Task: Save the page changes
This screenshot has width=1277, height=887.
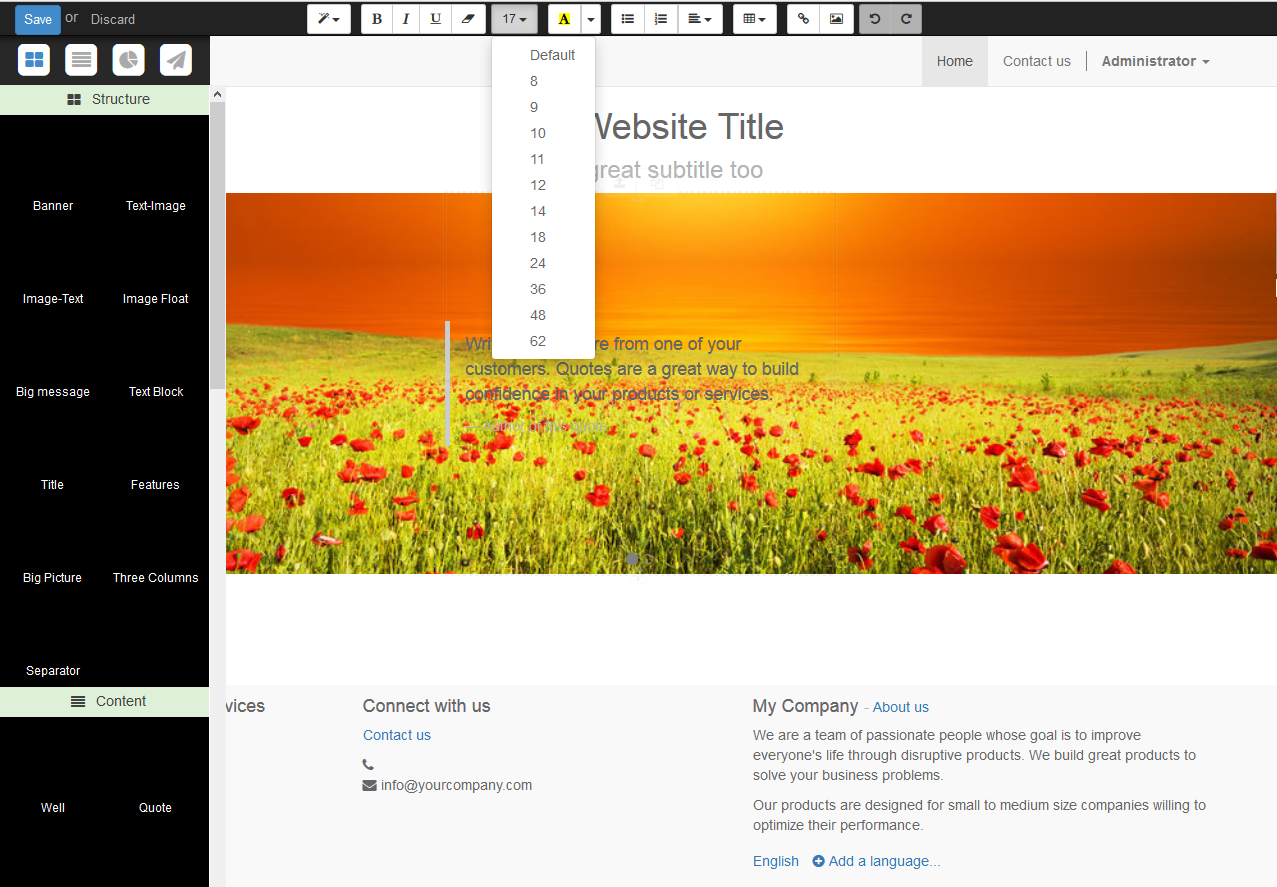Action: [38, 19]
